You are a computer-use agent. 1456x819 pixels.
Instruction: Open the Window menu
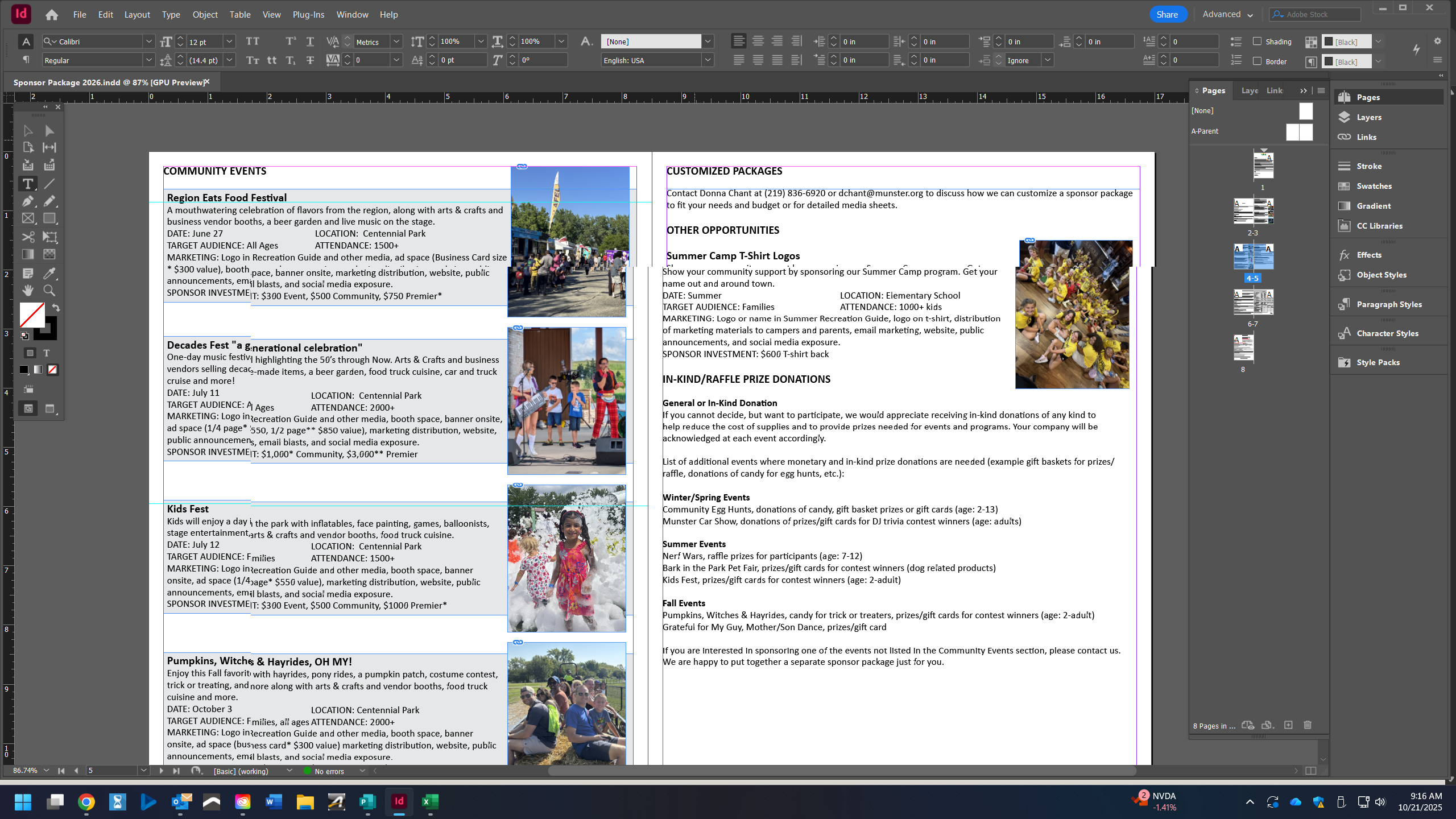click(x=352, y=14)
